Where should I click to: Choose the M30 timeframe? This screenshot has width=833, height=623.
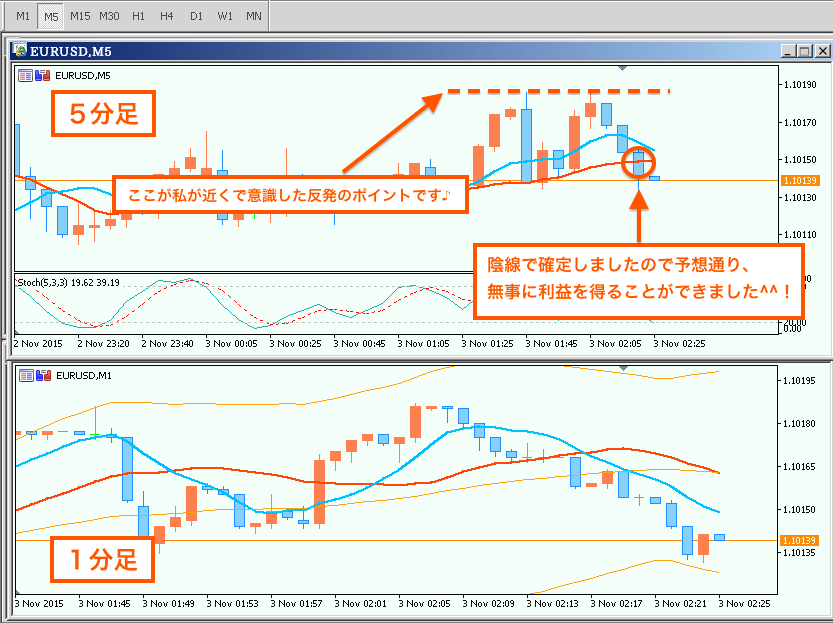tap(109, 16)
